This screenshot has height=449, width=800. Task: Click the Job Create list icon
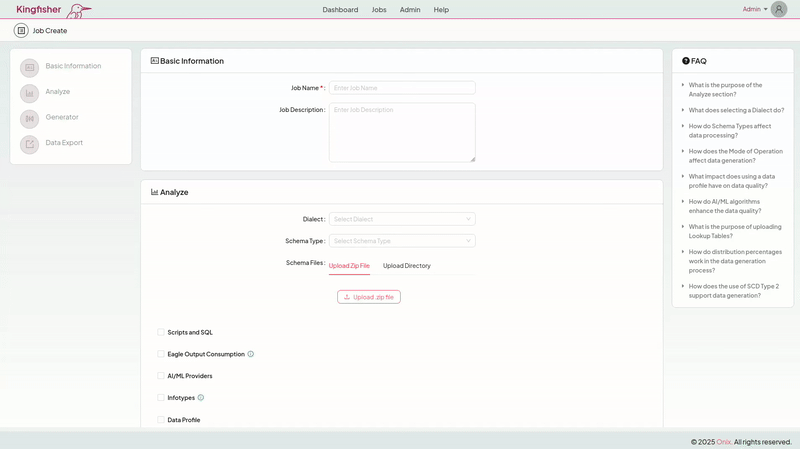(21, 30)
